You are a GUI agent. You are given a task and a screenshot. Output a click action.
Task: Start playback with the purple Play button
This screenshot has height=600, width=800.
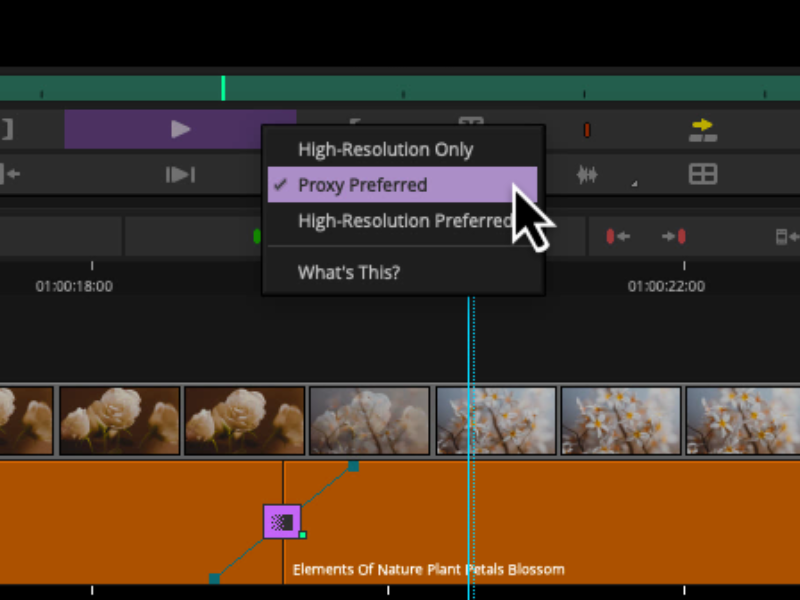click(180, 129)
